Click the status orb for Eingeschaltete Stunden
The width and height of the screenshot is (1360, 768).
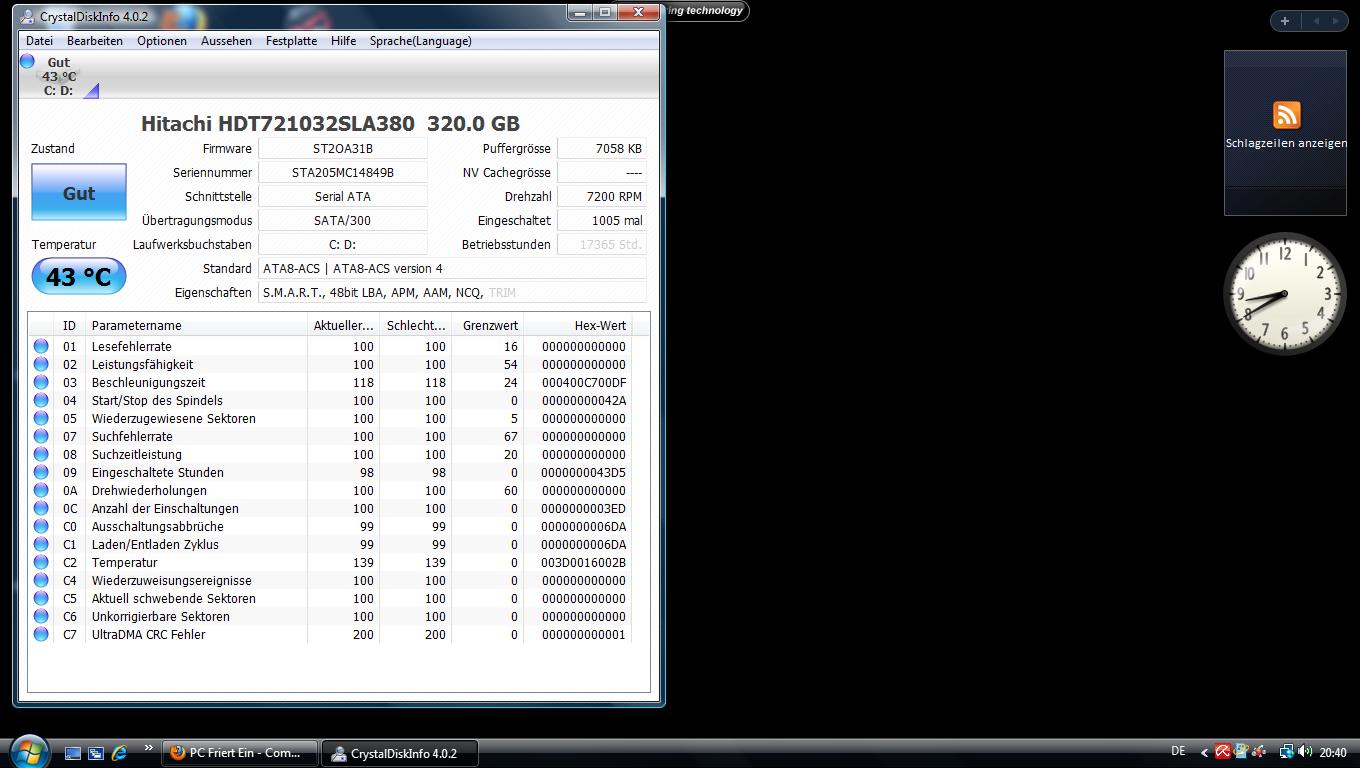pos(41,472)
